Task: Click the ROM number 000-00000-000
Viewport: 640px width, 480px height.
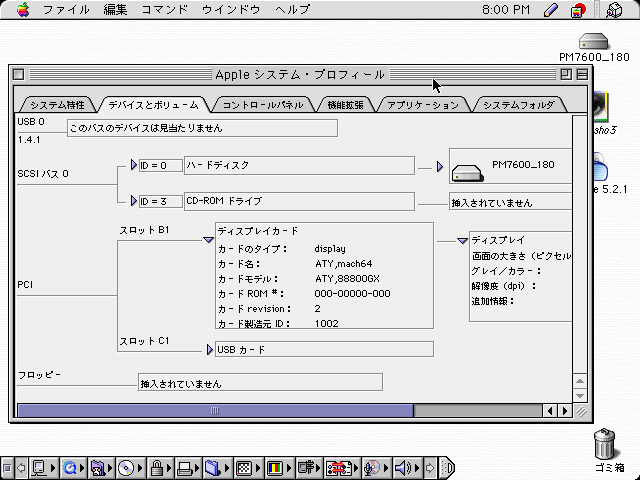Action: pos(352,293)
